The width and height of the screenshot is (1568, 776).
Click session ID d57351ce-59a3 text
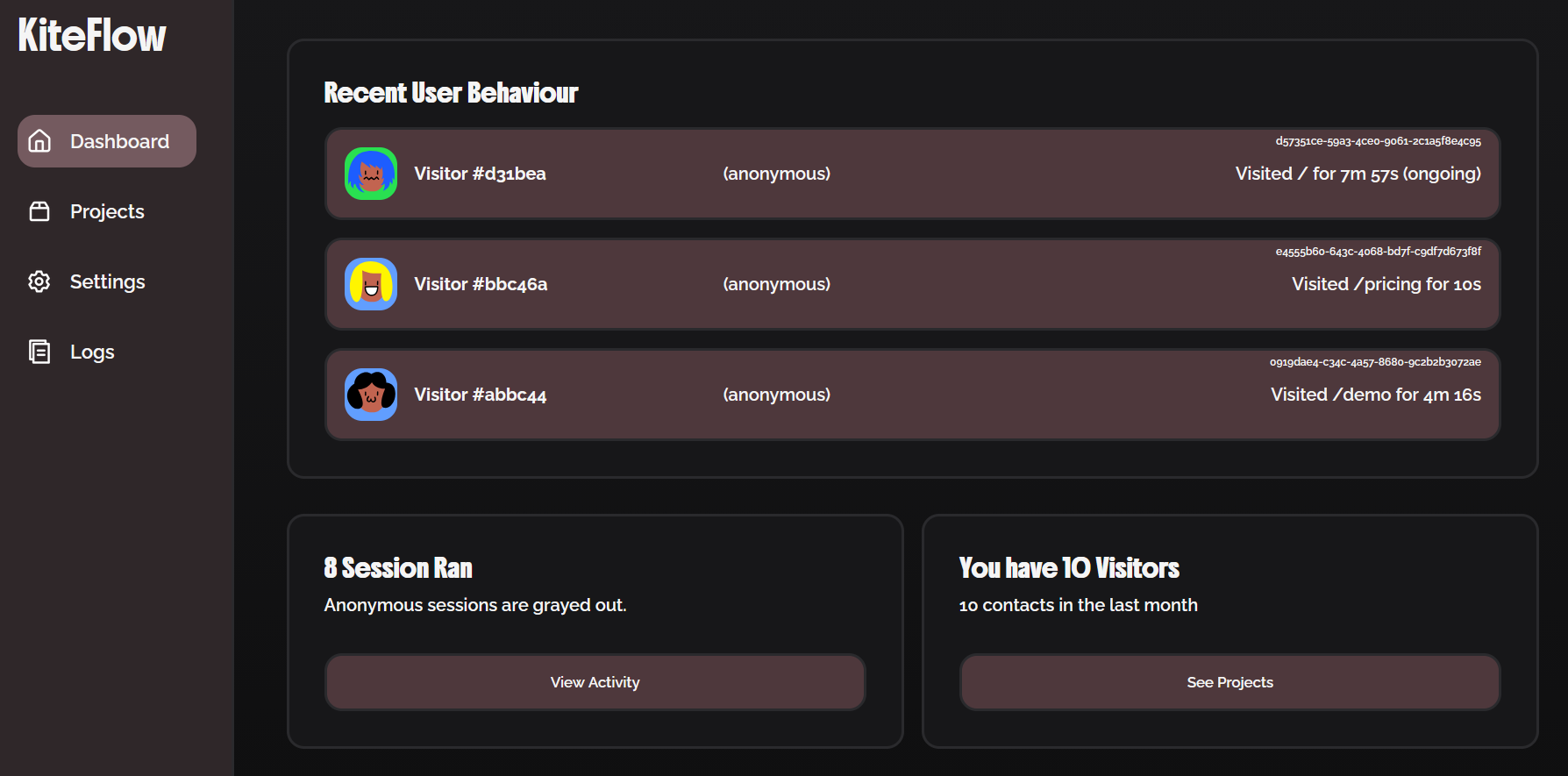tap(1378, 141)
